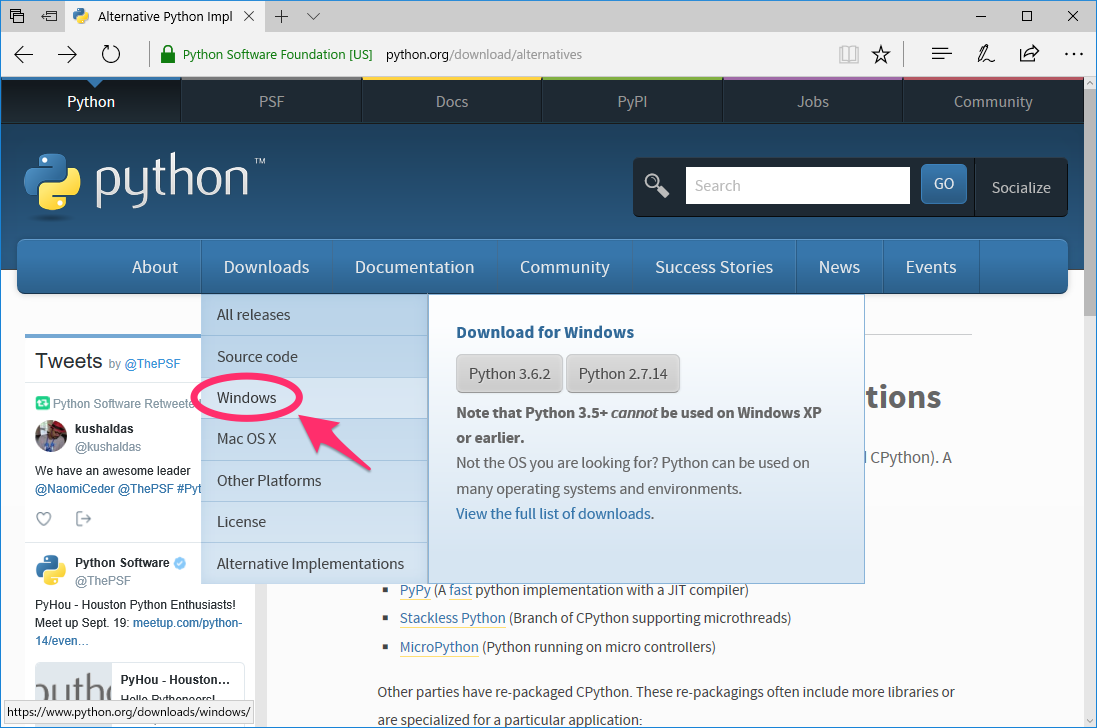
Task: Select Windows in the Downloads menu
Action: click(x=246, y=397)
